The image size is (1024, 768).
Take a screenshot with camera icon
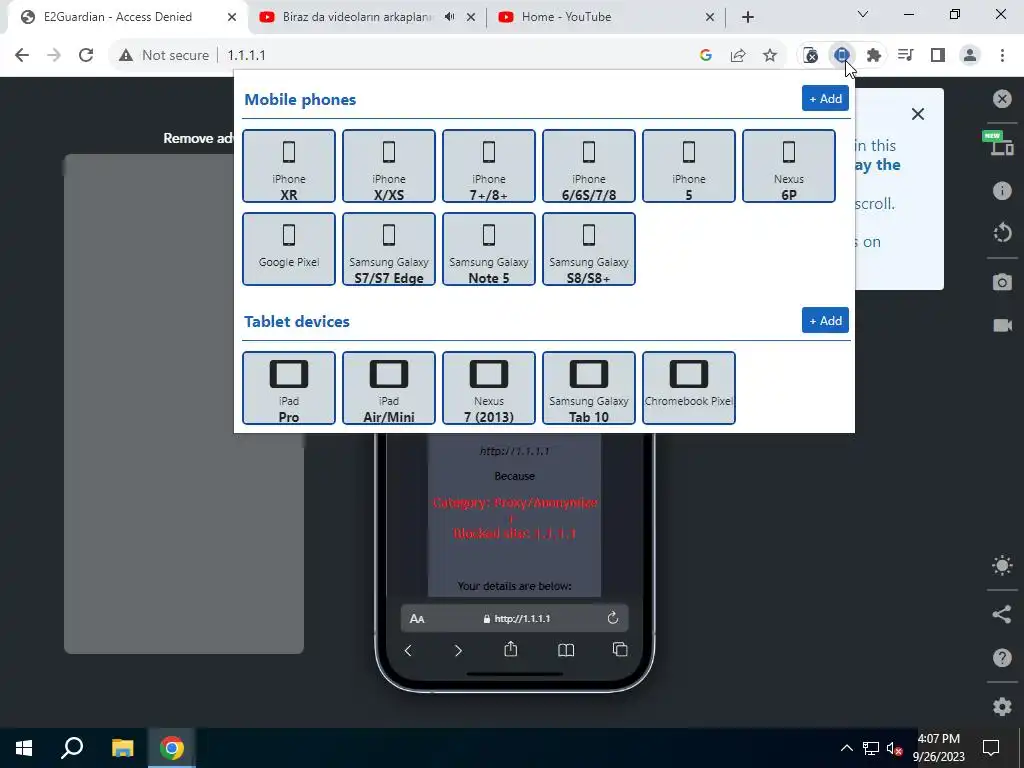coord(1002,282)
